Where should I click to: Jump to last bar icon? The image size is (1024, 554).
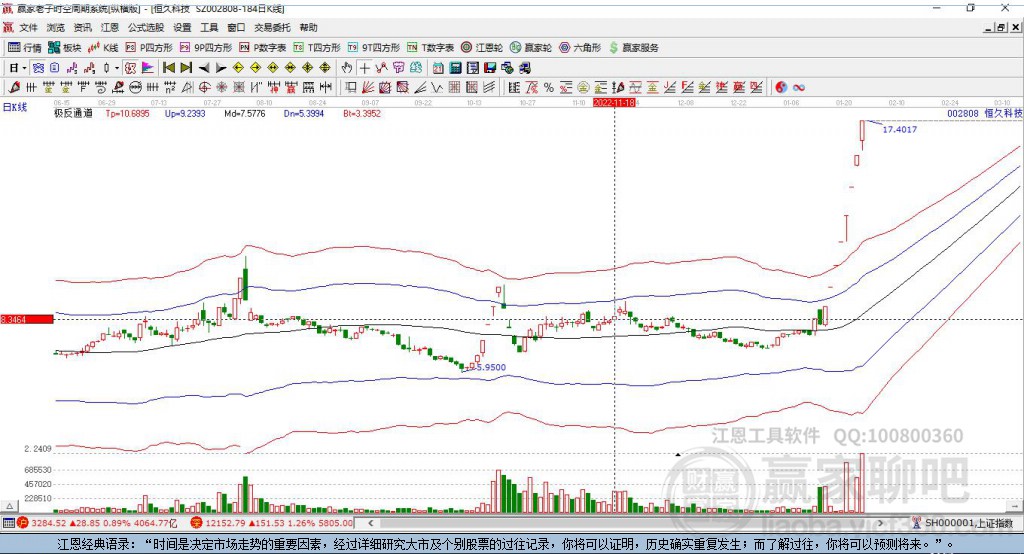pyautogui.click(x=186, y=68)
